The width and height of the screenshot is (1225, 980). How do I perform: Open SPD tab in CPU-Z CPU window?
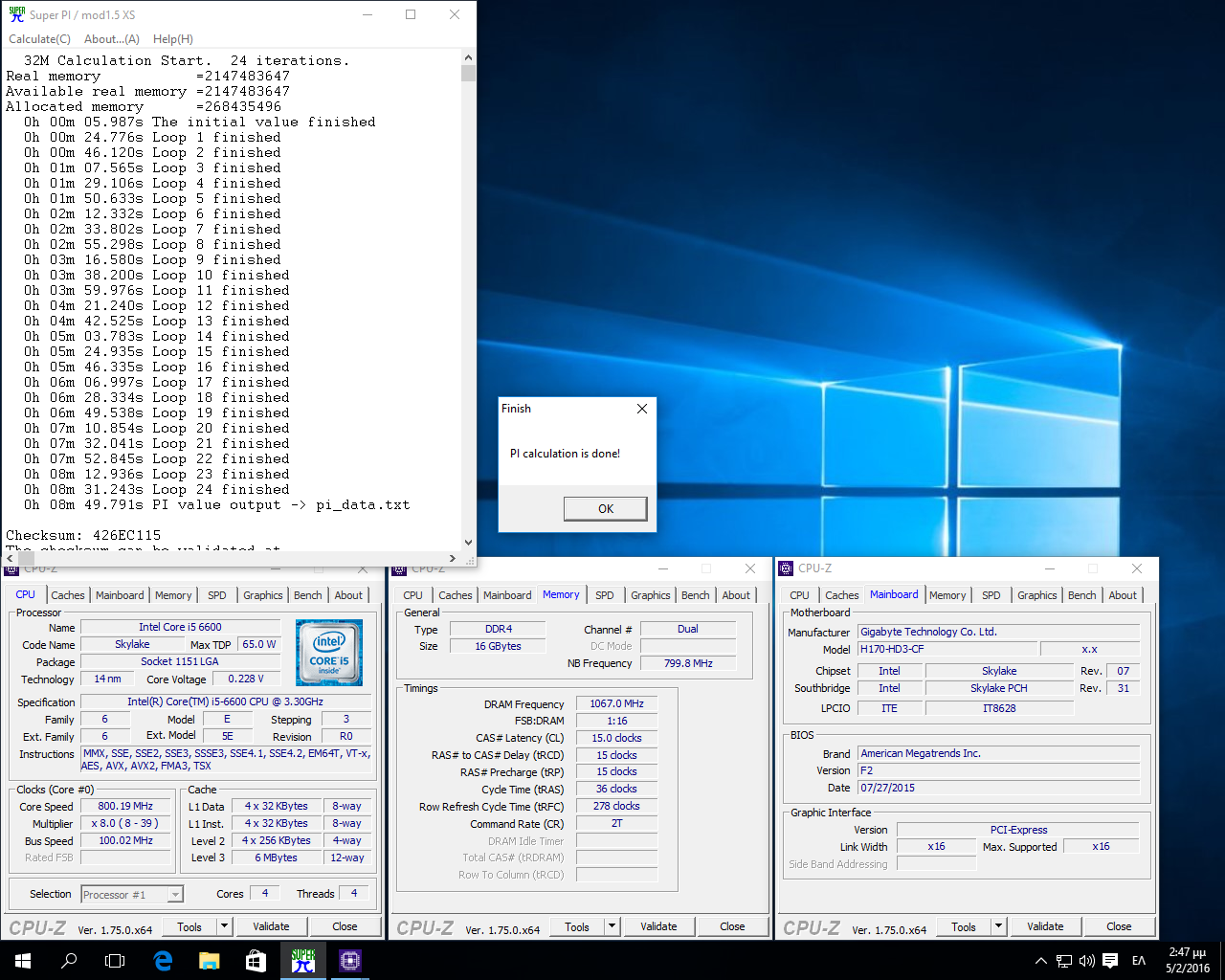click(217, 595)
